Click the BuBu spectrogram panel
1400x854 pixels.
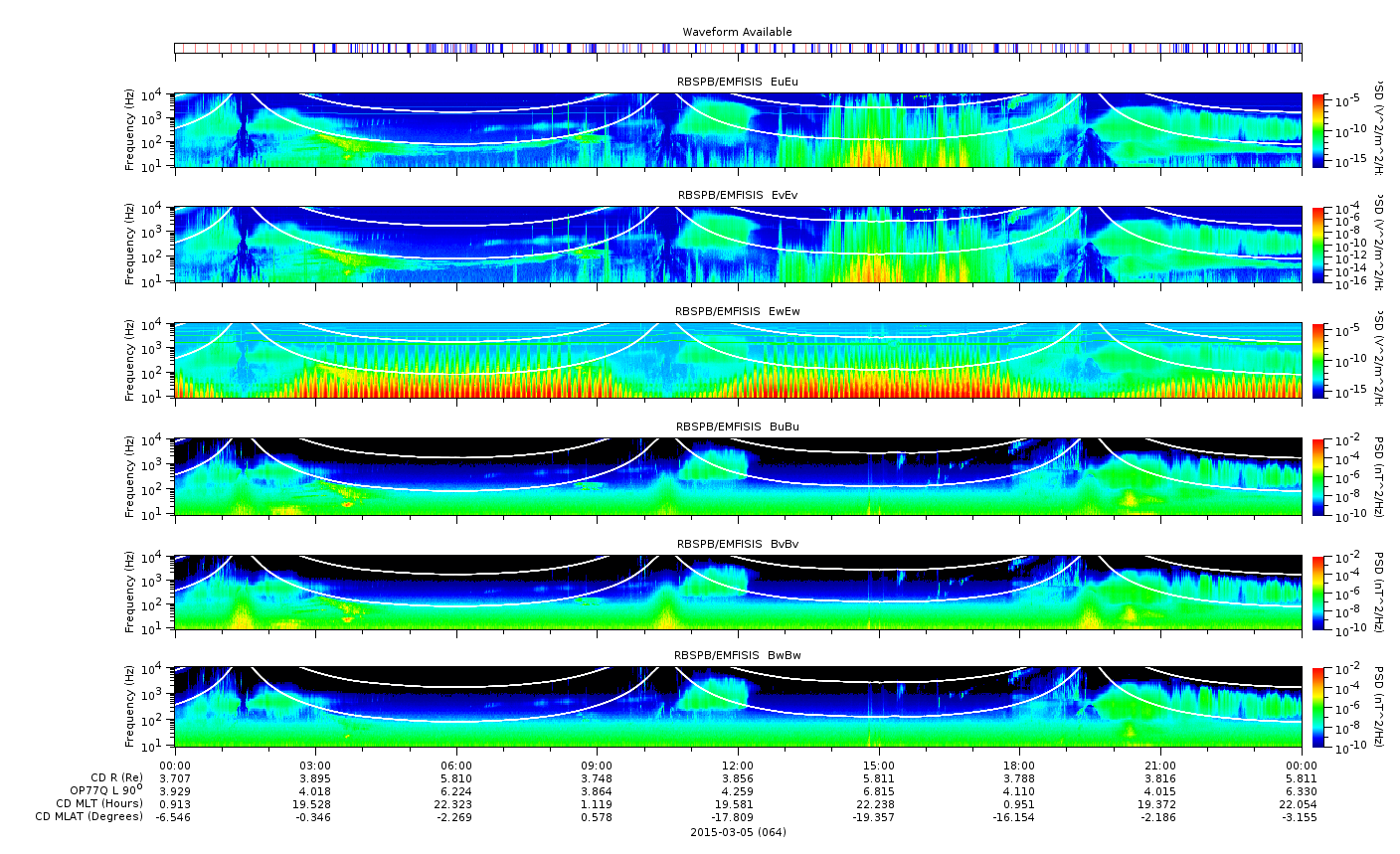738,476
